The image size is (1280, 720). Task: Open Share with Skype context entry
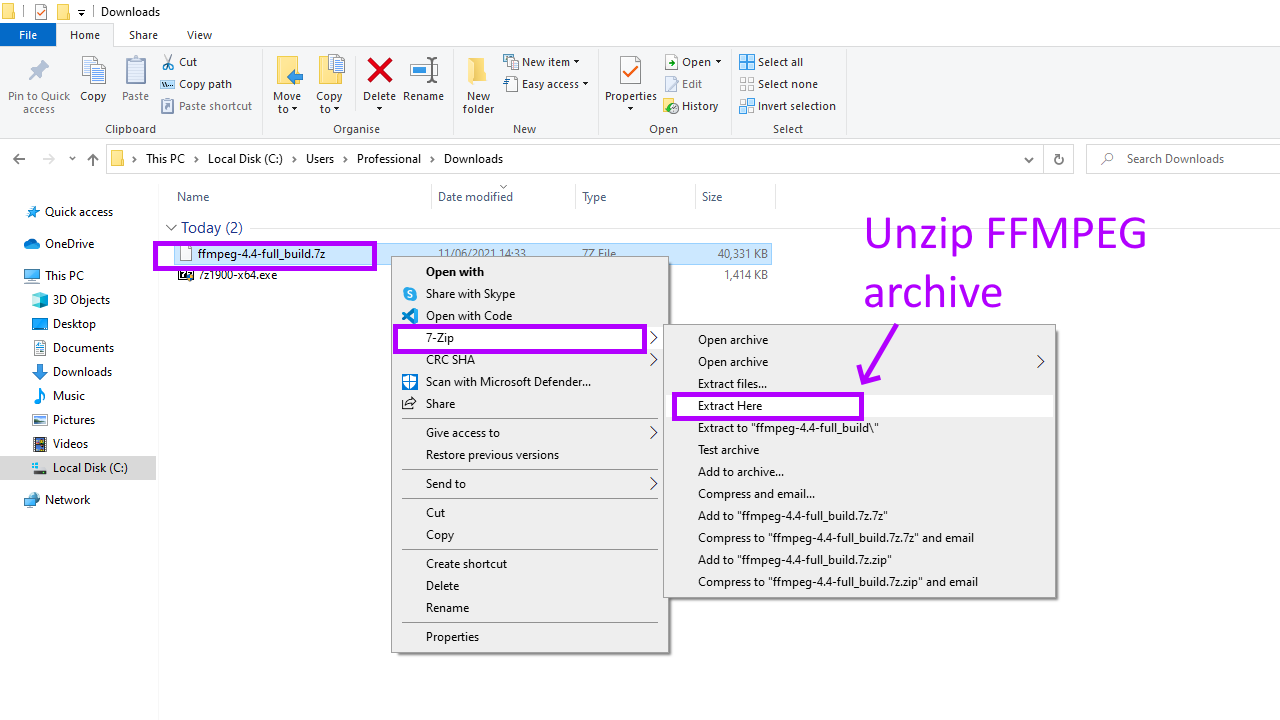point(470,294)
